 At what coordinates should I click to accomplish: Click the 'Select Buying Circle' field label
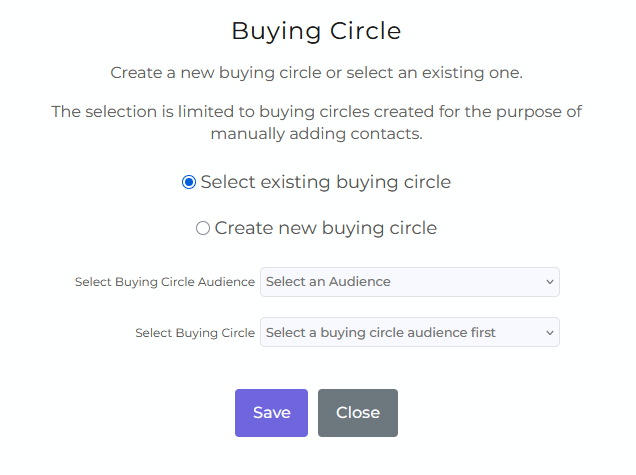coord(195,333)
